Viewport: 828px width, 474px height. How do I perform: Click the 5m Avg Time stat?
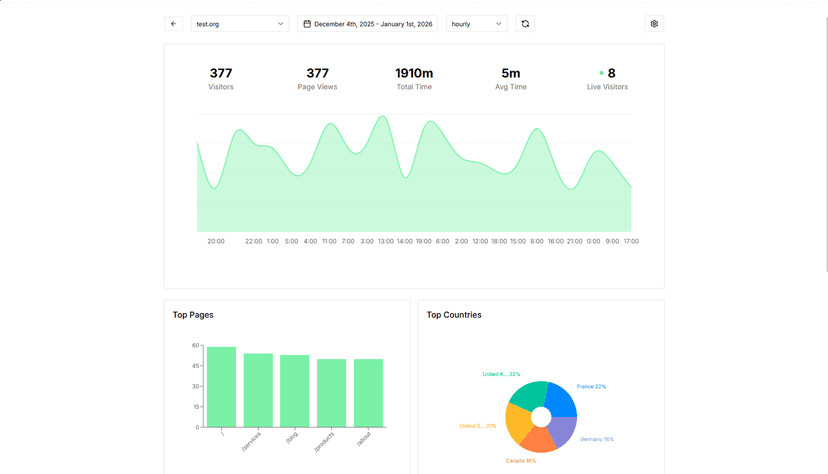[x=511, y=79]
